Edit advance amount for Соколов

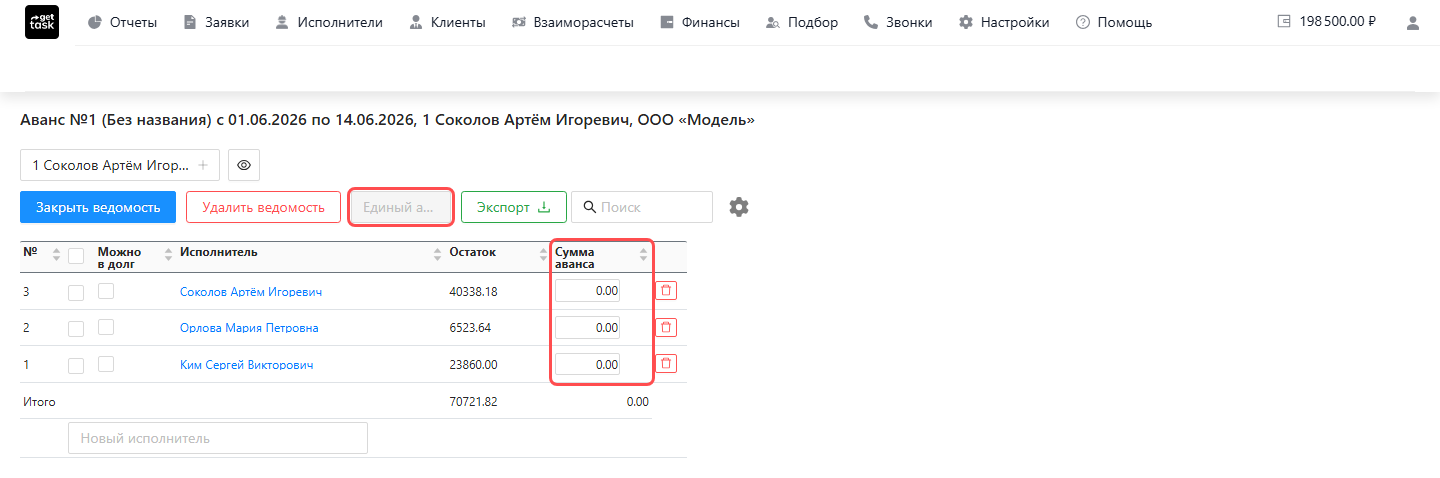tap(587, 291)
